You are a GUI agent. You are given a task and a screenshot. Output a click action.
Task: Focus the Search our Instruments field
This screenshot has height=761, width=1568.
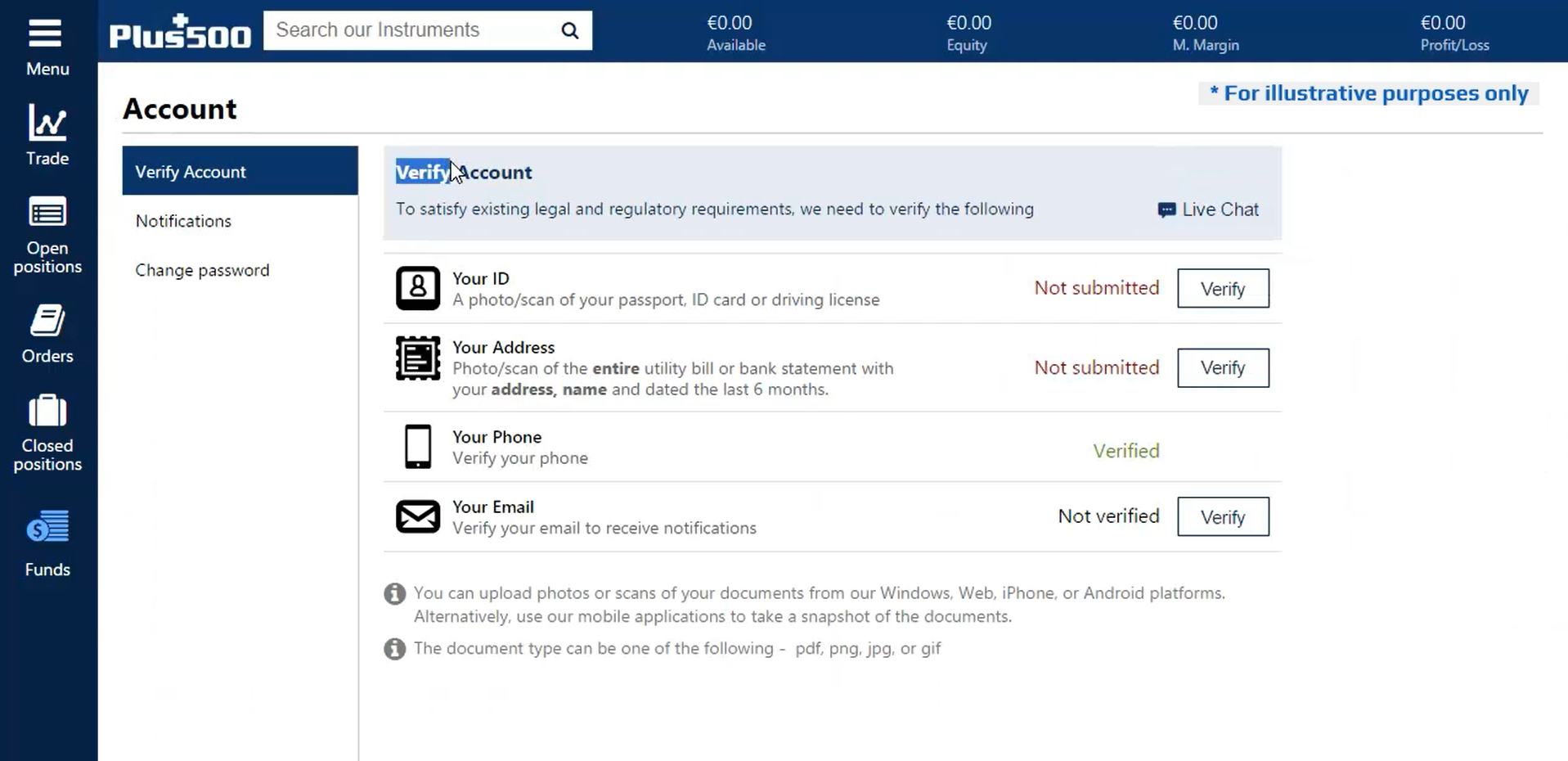[x=428, y=30]
